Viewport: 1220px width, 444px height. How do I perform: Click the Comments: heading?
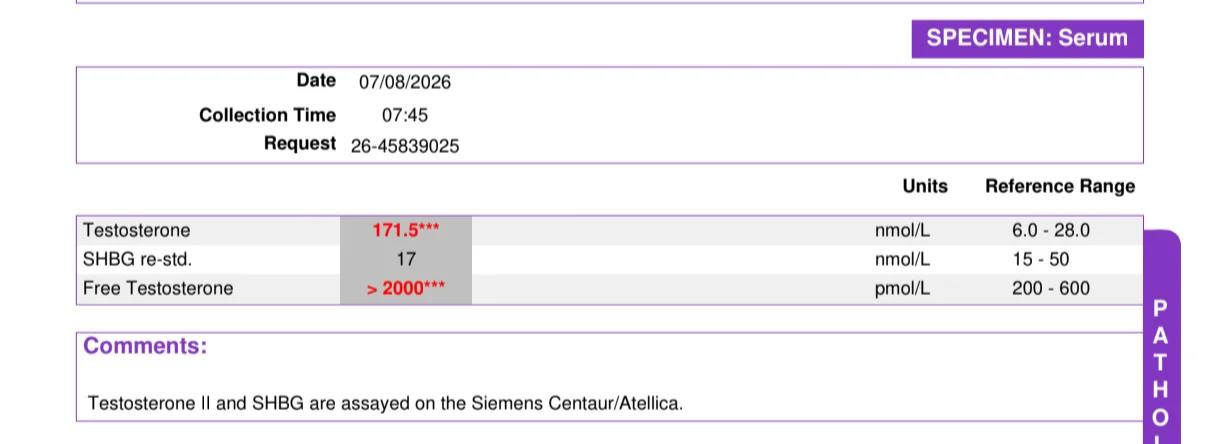[145, 346]
